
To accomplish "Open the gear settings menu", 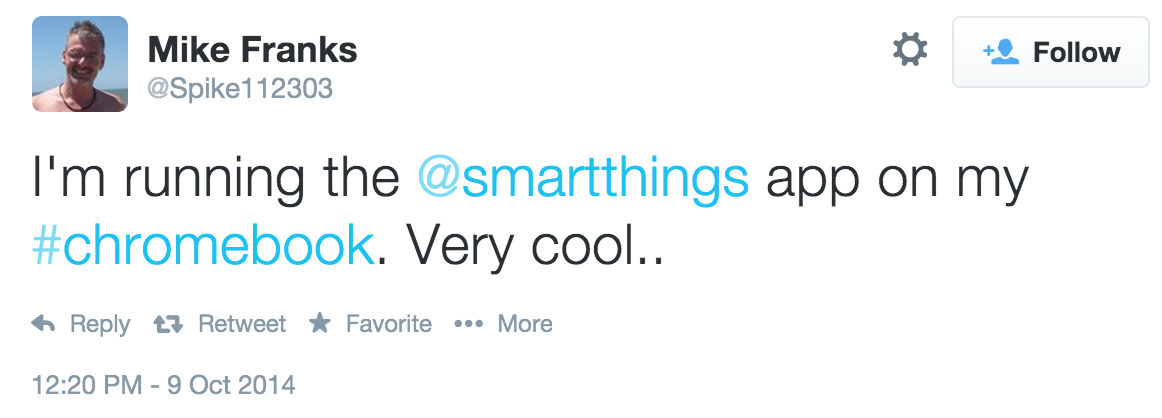I will pyautogui.click(x=910, y=50).
